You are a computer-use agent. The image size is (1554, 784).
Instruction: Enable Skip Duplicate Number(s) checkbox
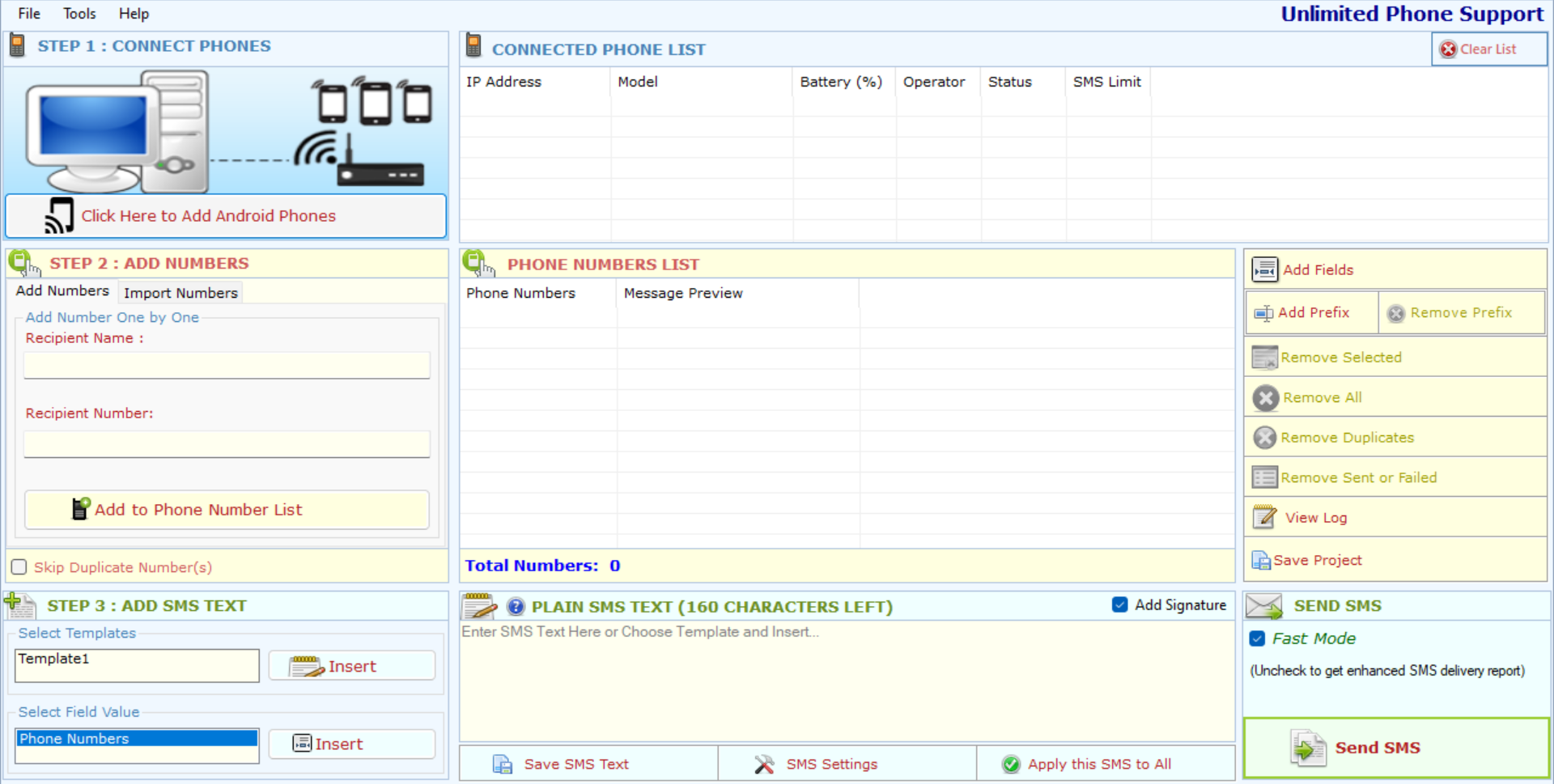click(19, 567)
